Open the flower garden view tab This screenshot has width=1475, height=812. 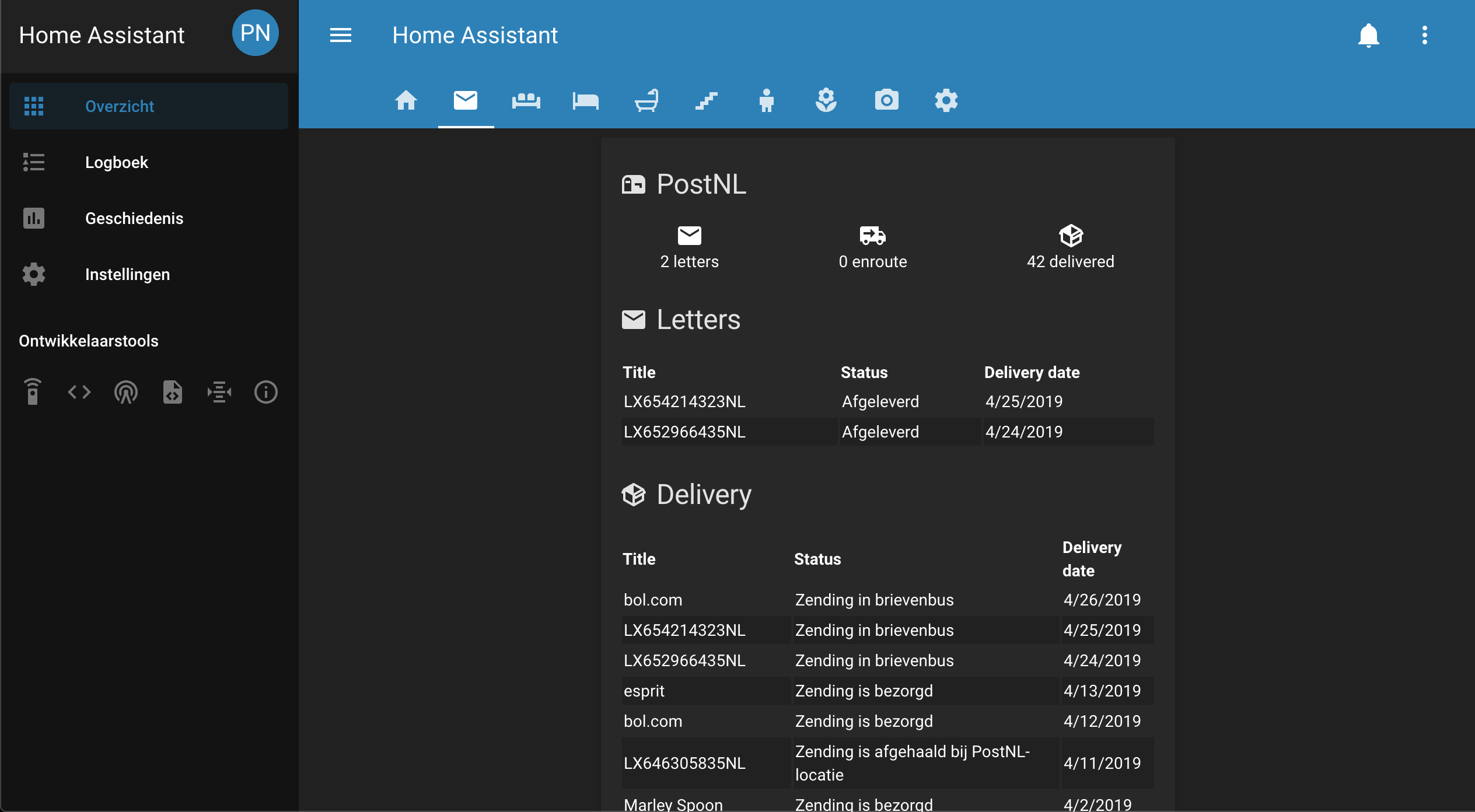[826, 100]
